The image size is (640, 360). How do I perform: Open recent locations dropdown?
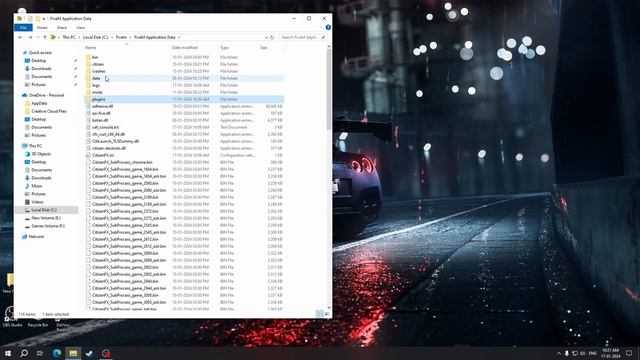(38, 37)
